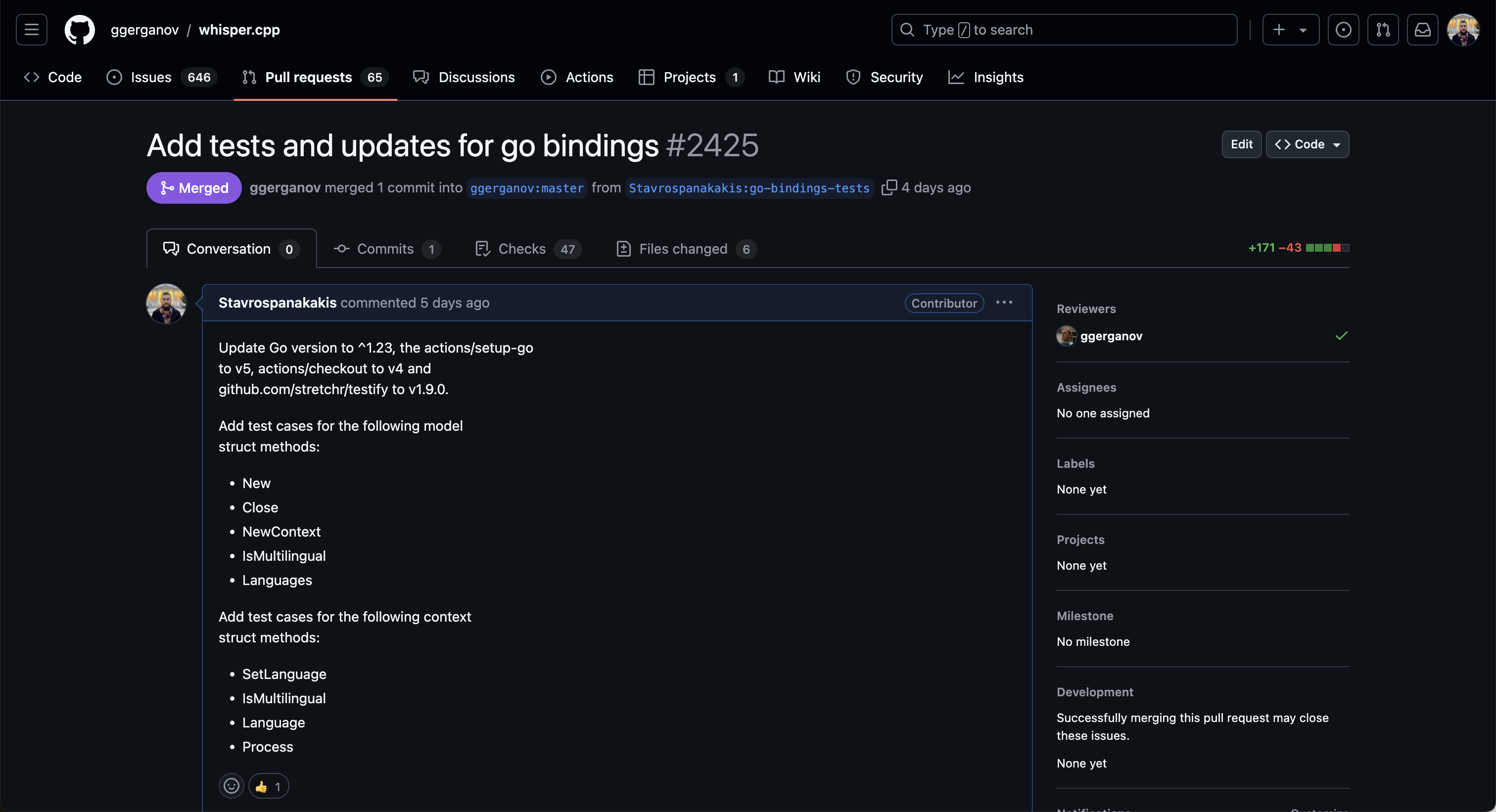
Task: Click the No milestone text
Action: pos(1093,641)
